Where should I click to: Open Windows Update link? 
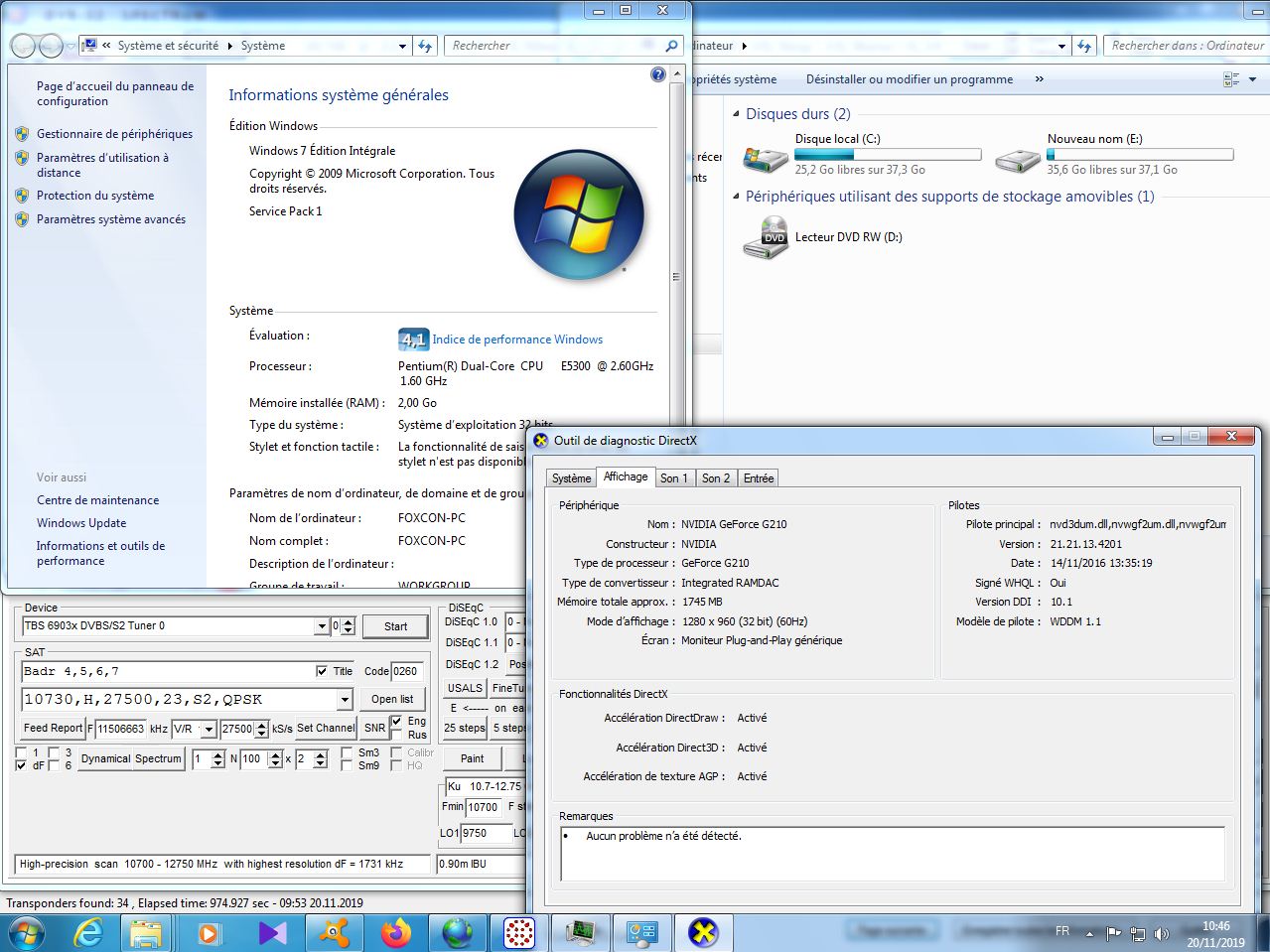[81, 523]
